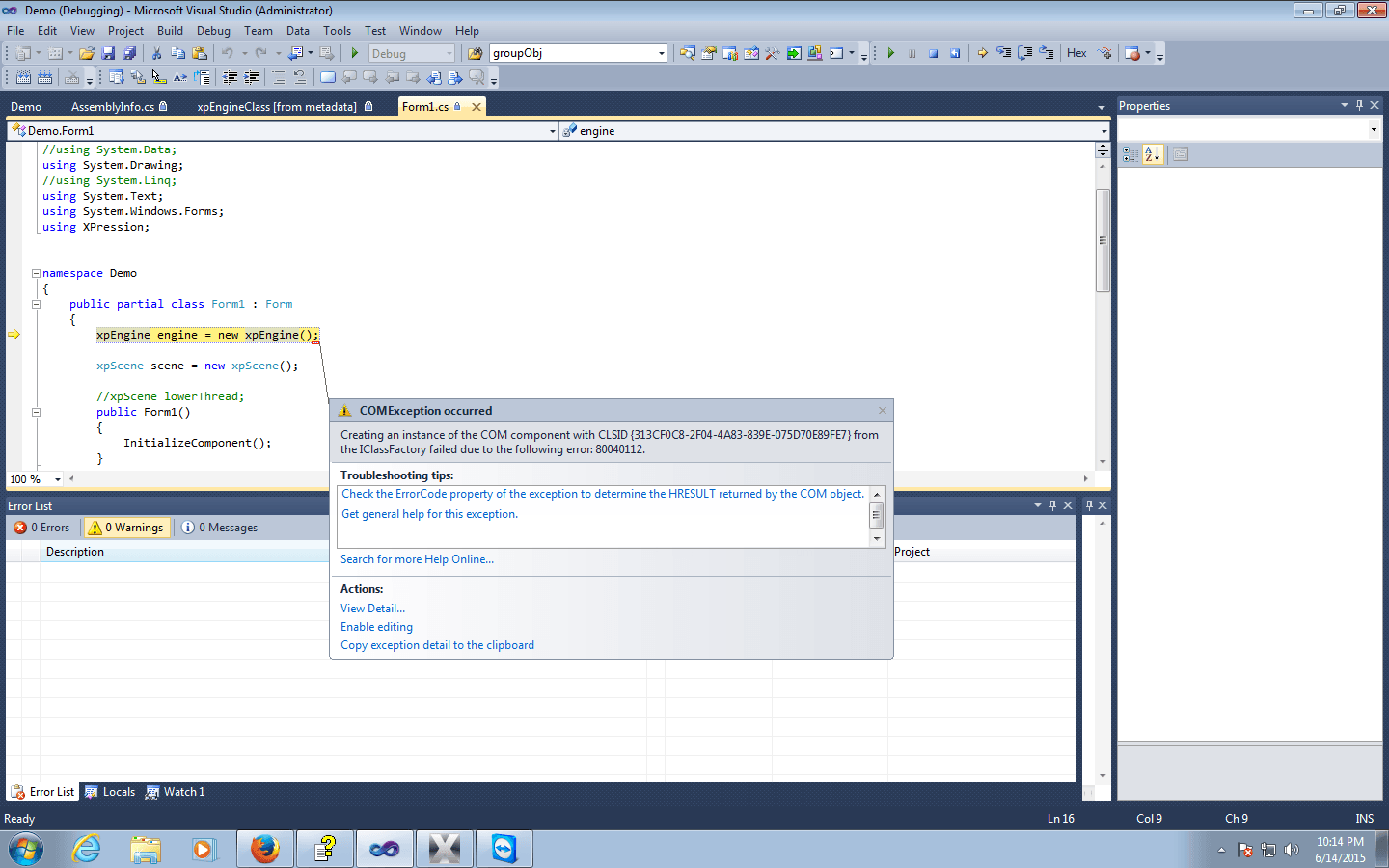Screen dimensions: 1389x868
Task: Open Solution Explorer toolbar icon
Action: click(x=688, y=53)
